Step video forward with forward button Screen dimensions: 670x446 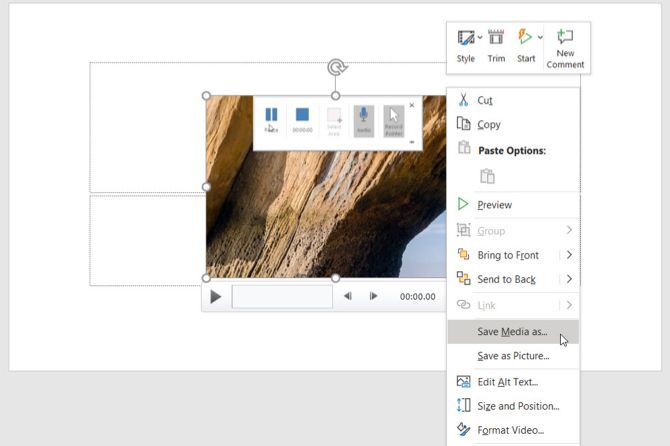(x=373, y=296)
